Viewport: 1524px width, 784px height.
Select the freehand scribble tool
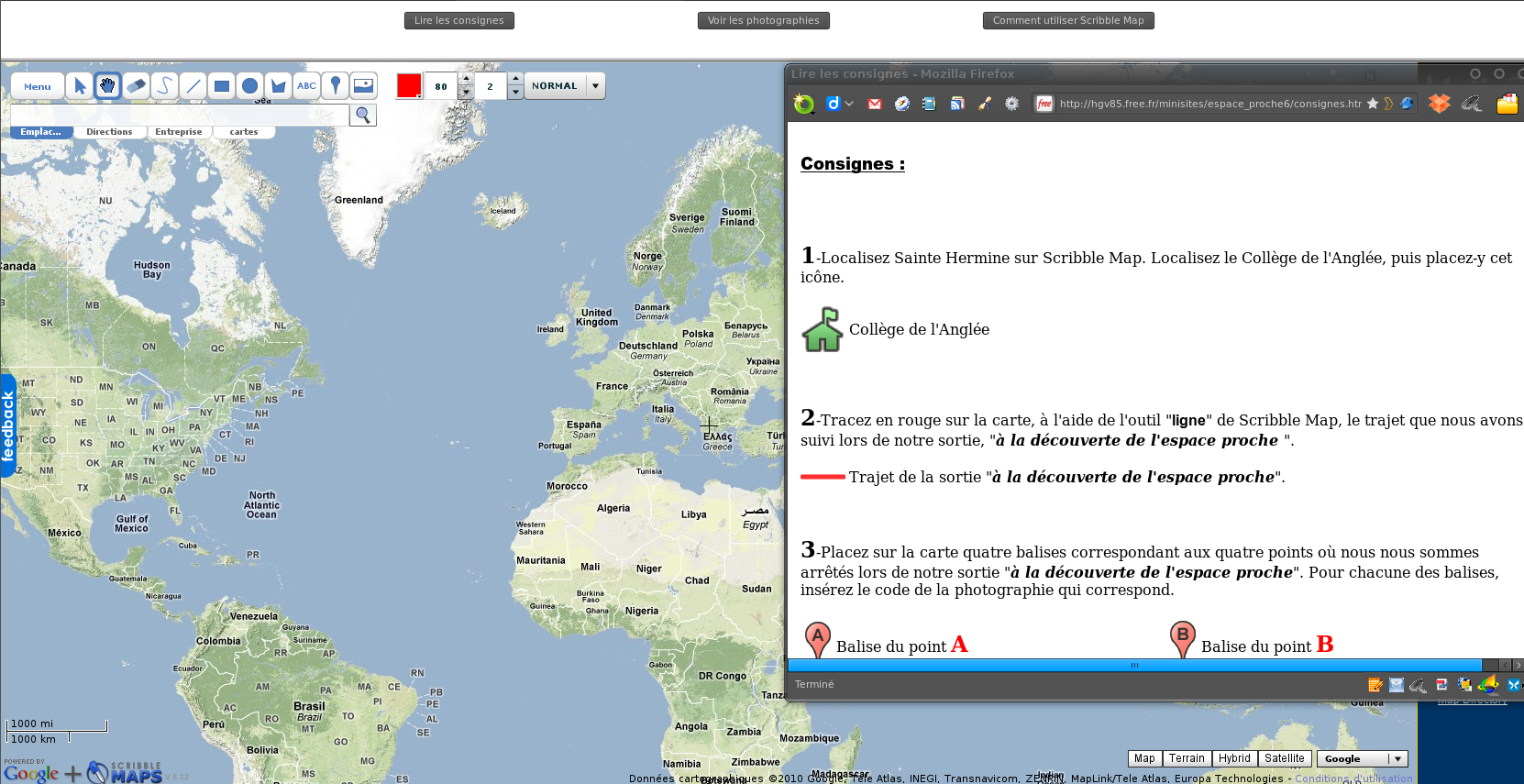coord(164,86)
